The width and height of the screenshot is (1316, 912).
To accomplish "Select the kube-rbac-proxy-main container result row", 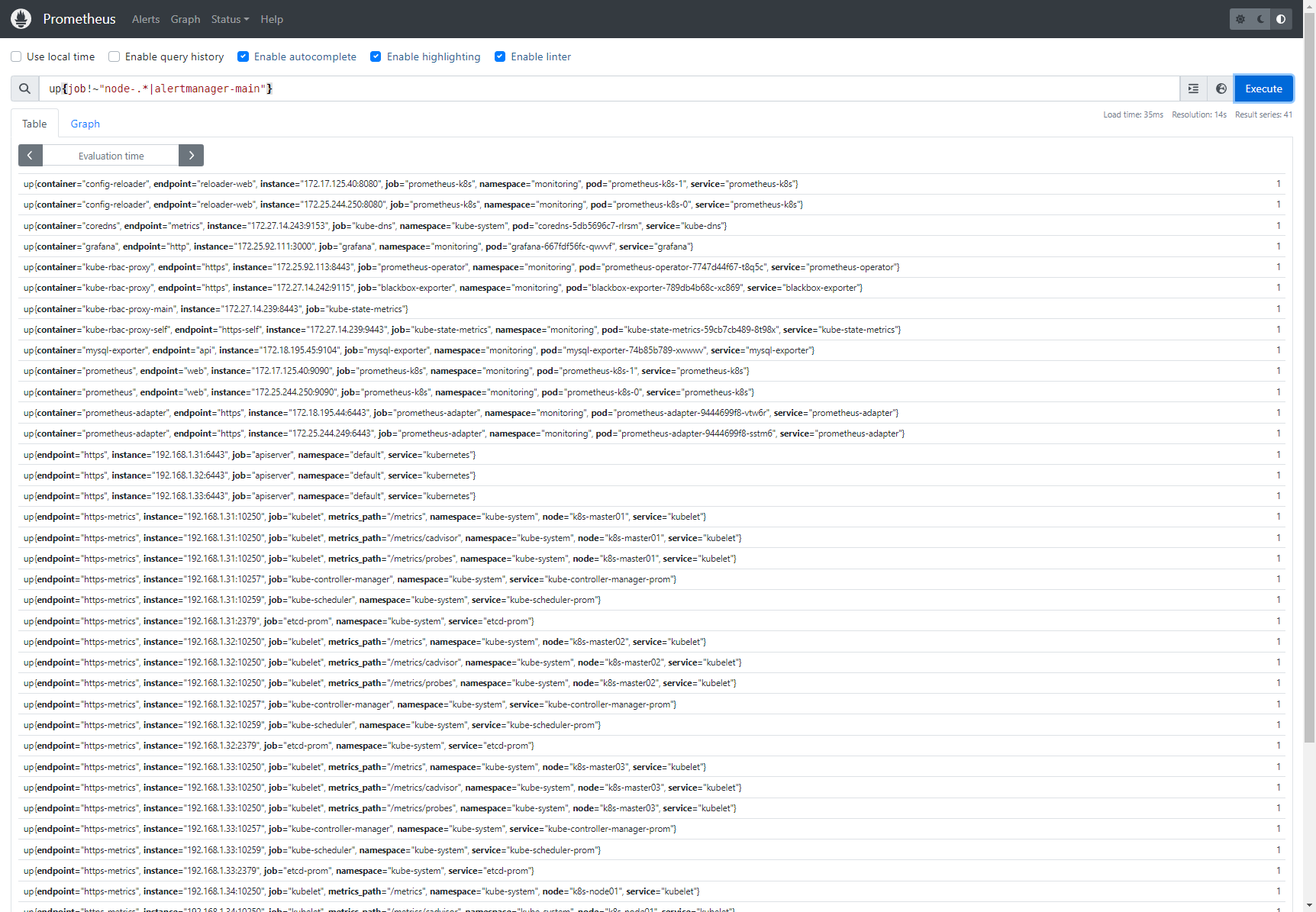I will (x=652, y=309).
